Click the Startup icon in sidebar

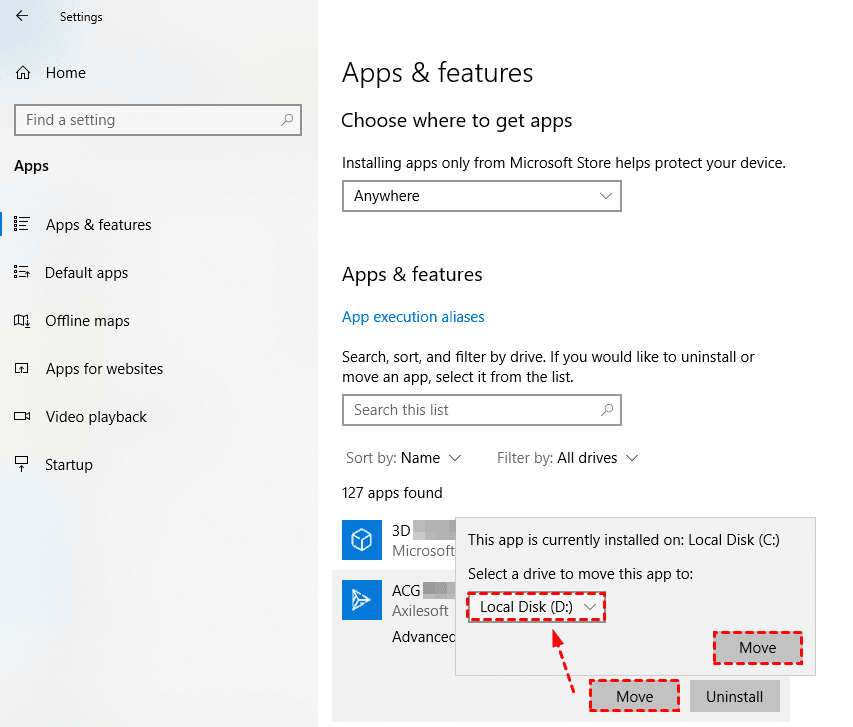click(22, 465)
